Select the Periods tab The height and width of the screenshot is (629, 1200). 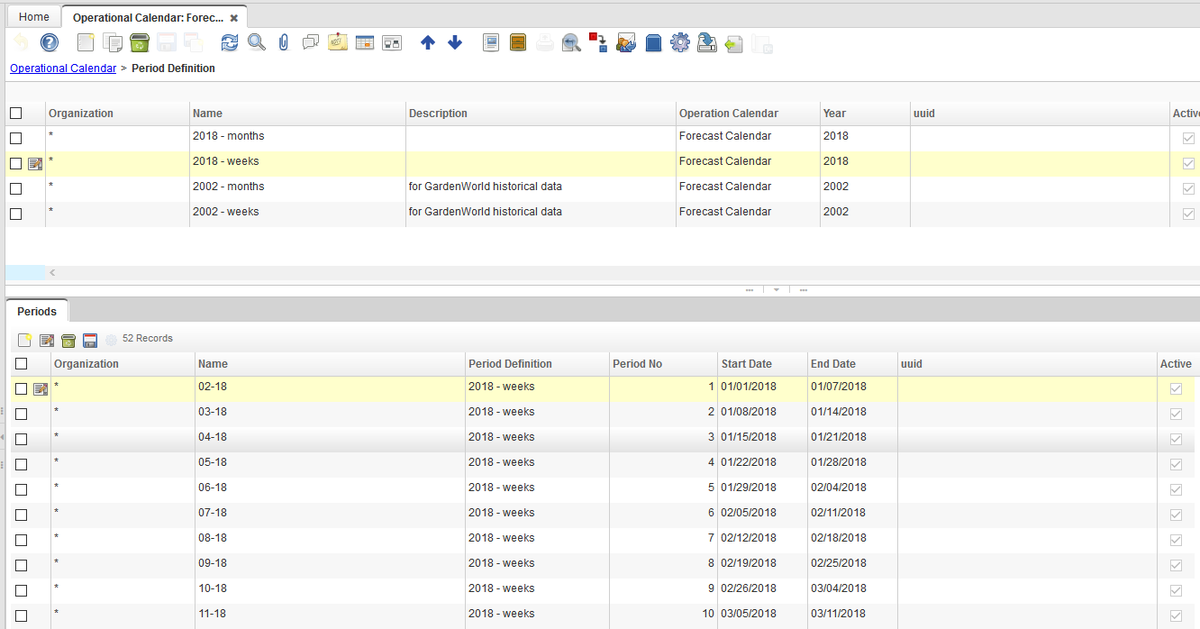click(37, 312)
